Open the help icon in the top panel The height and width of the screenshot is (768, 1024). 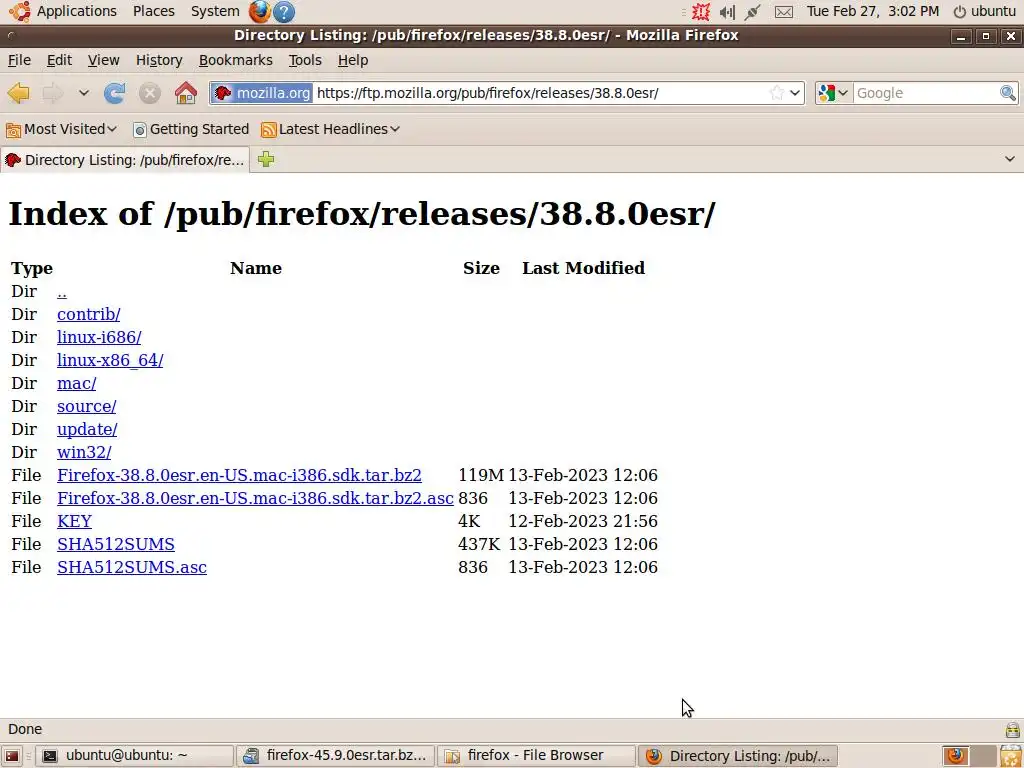[x=283, y=11]
